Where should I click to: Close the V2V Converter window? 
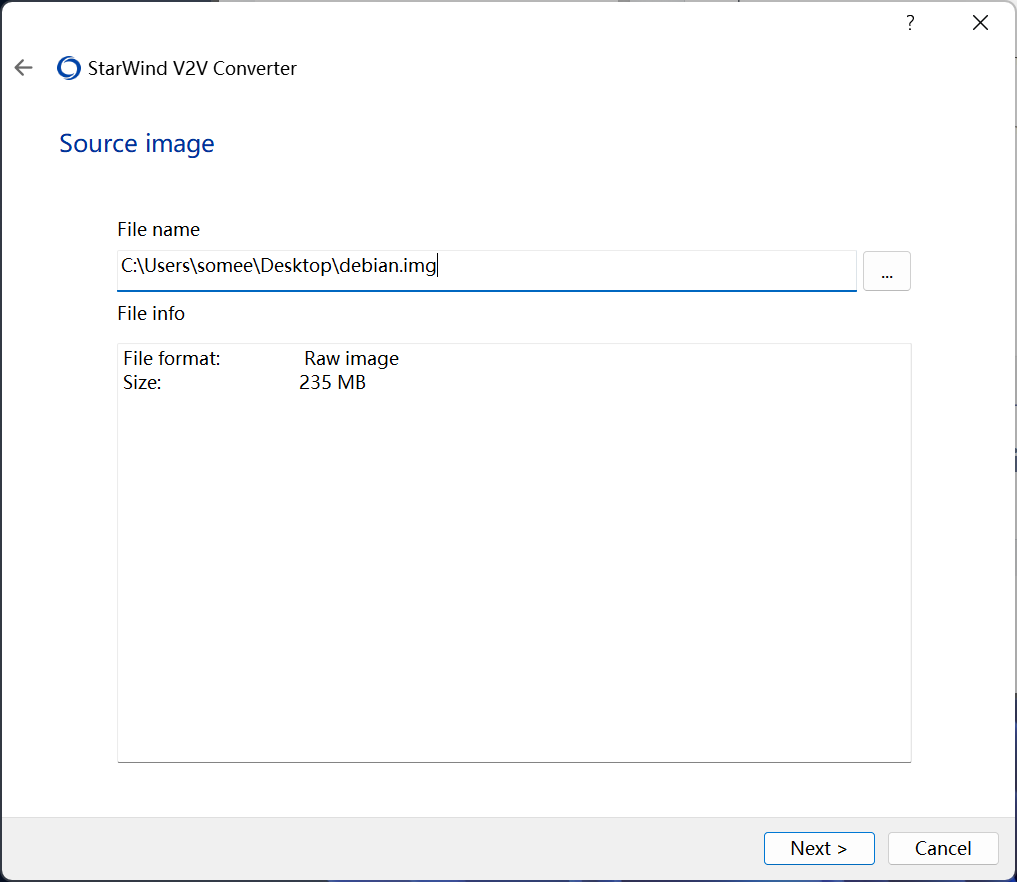point(980,23)
